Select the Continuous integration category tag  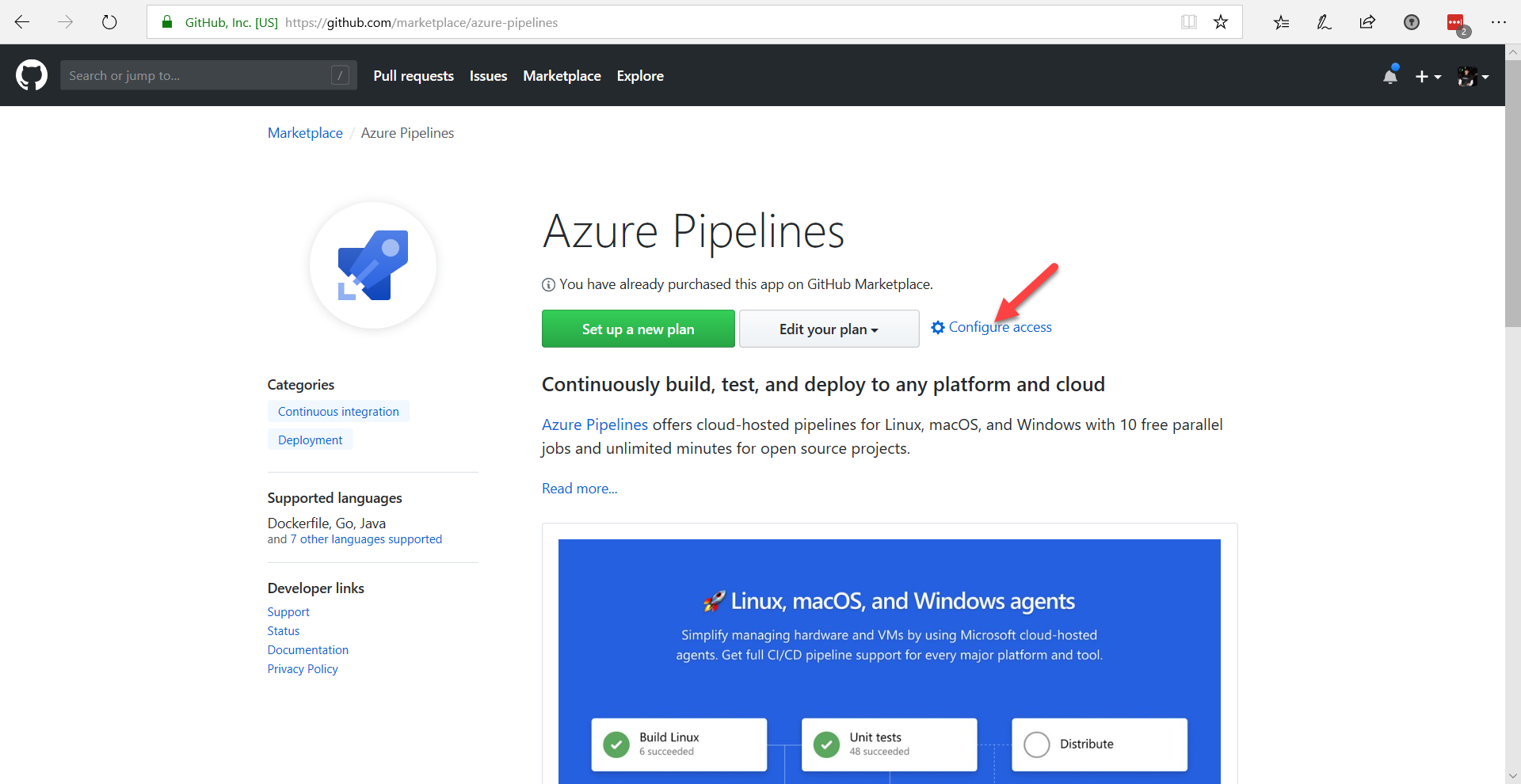(338, 412)
